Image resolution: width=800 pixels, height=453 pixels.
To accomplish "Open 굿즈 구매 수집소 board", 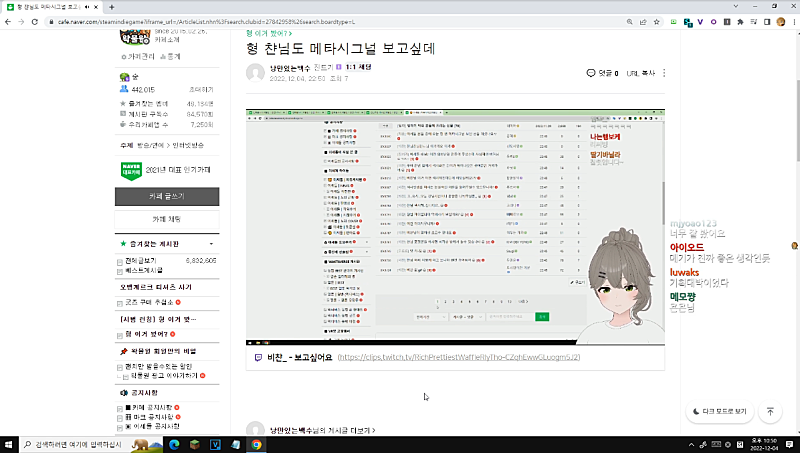I will [x=149, y=303].
